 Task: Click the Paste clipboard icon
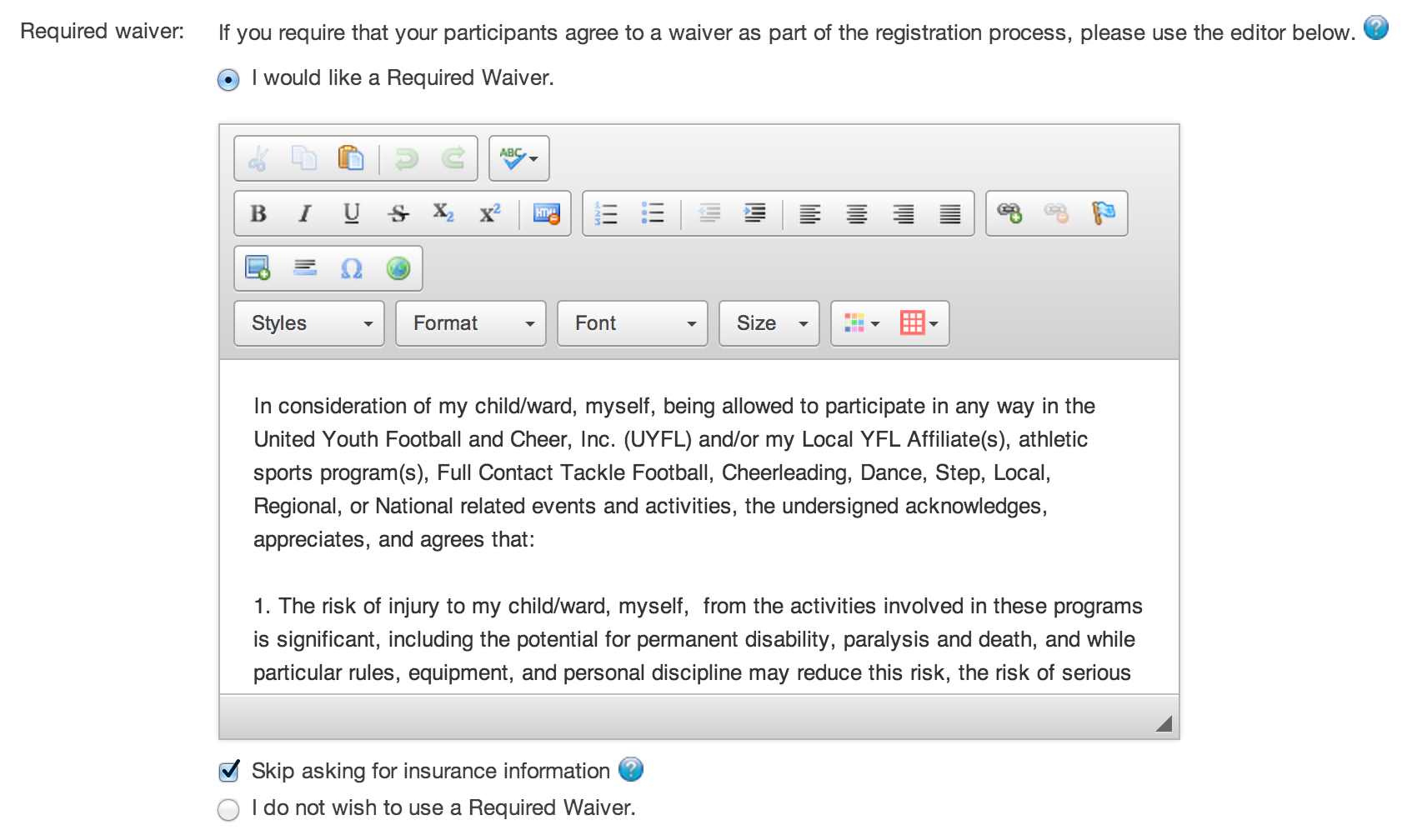(x=351, y=158)
